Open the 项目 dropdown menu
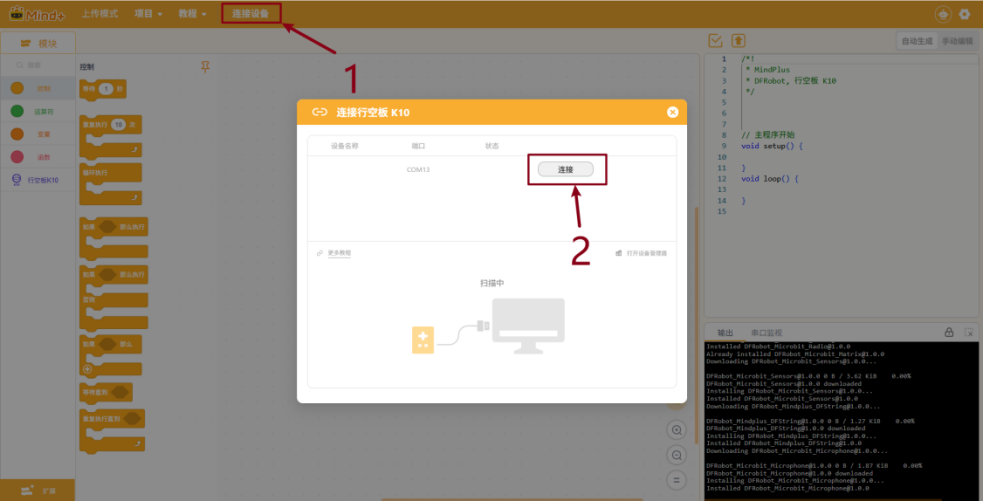 (x=149, y=14)
